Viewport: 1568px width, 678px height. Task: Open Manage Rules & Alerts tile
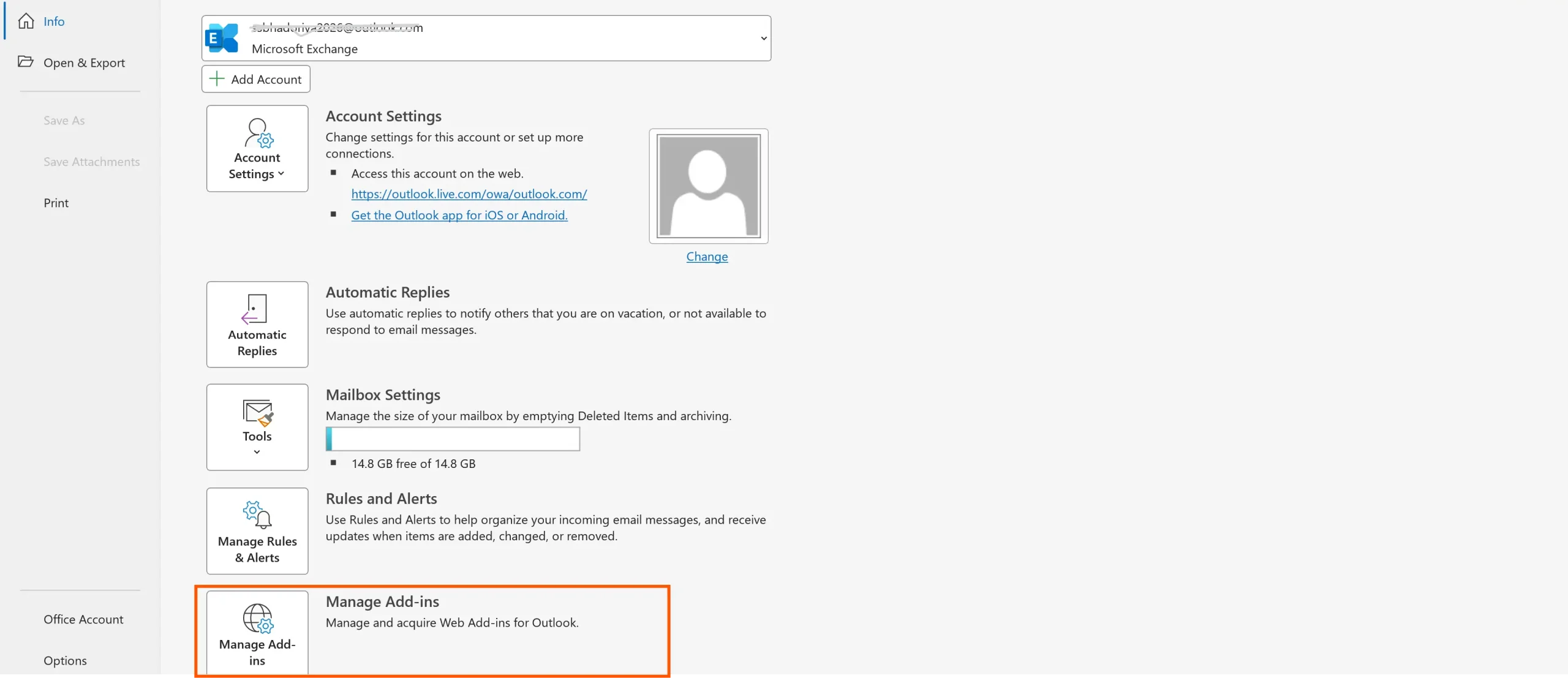(x=257, y=531)
